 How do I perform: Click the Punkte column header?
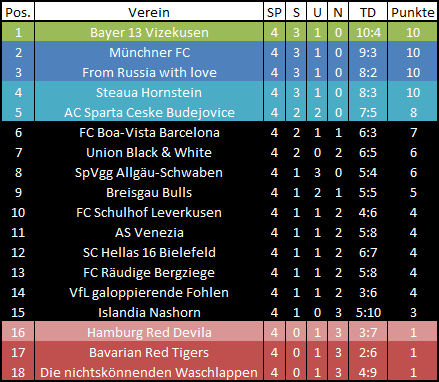[x=412, y=12]
